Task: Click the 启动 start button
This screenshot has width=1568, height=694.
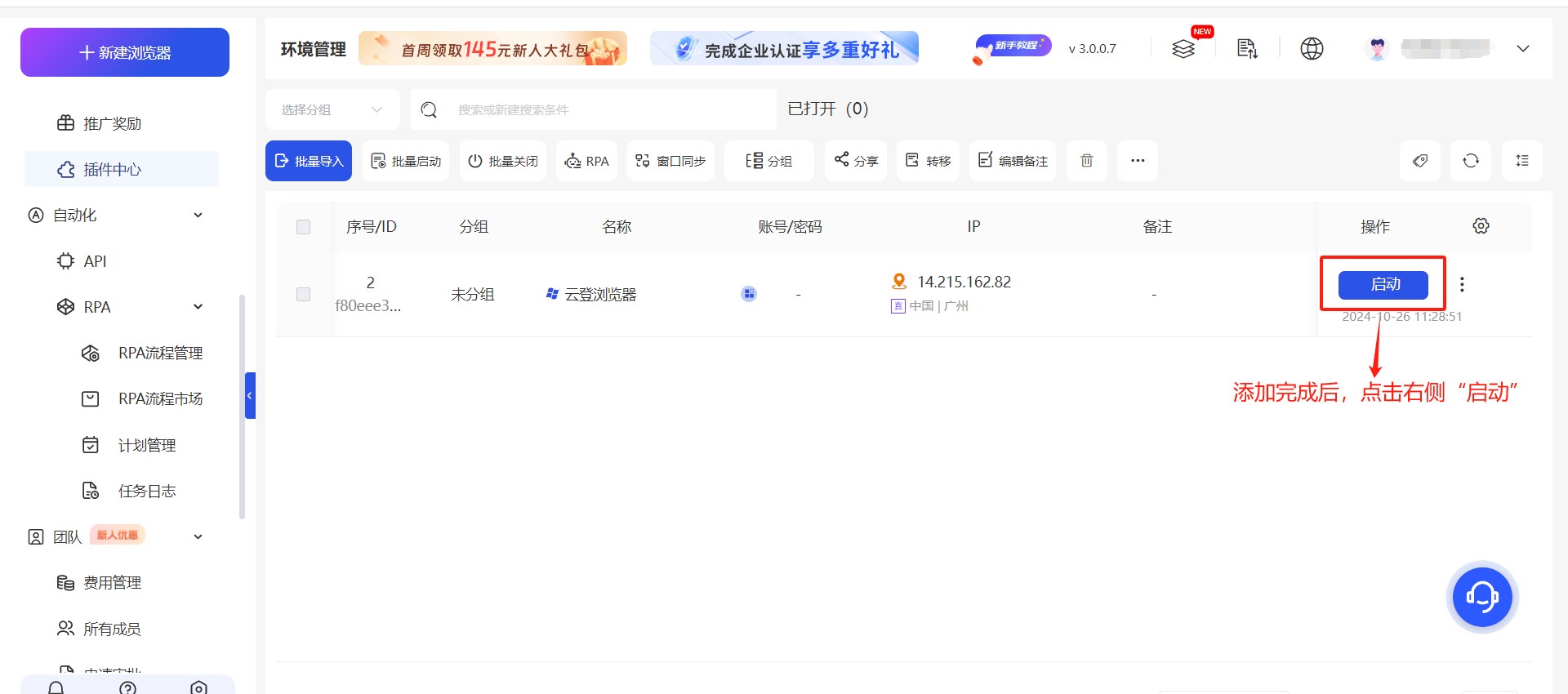Action: pyautogui.click(x=1383, y=284)
